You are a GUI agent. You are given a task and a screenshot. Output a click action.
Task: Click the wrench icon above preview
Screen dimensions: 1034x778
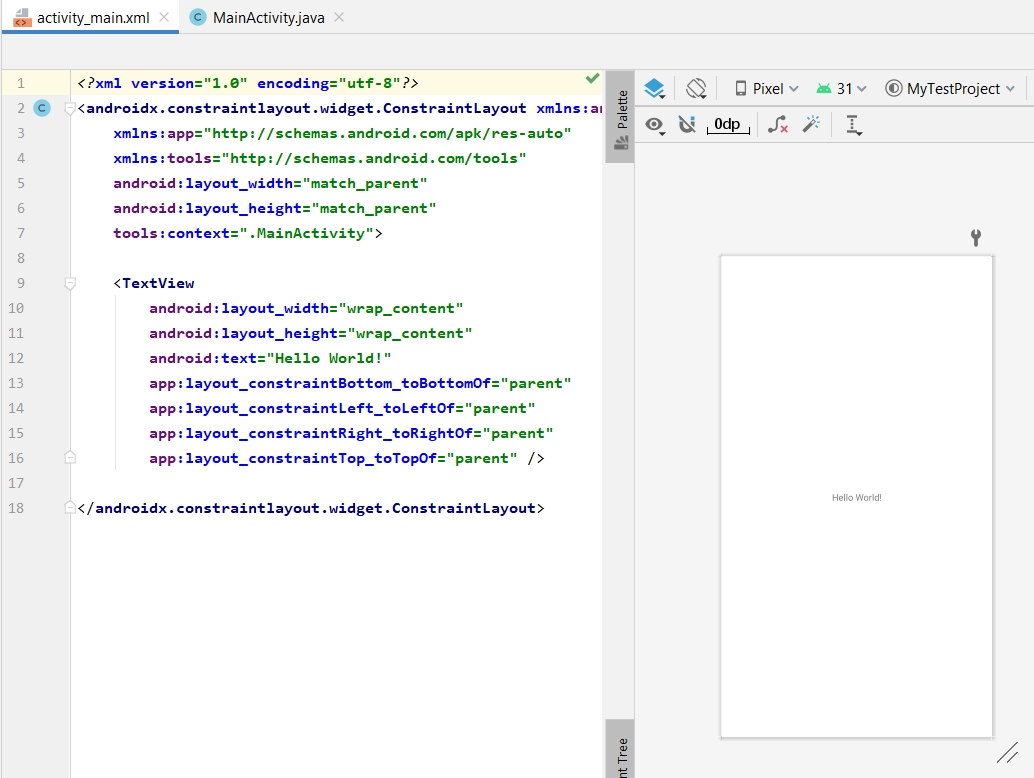[976, 237]
